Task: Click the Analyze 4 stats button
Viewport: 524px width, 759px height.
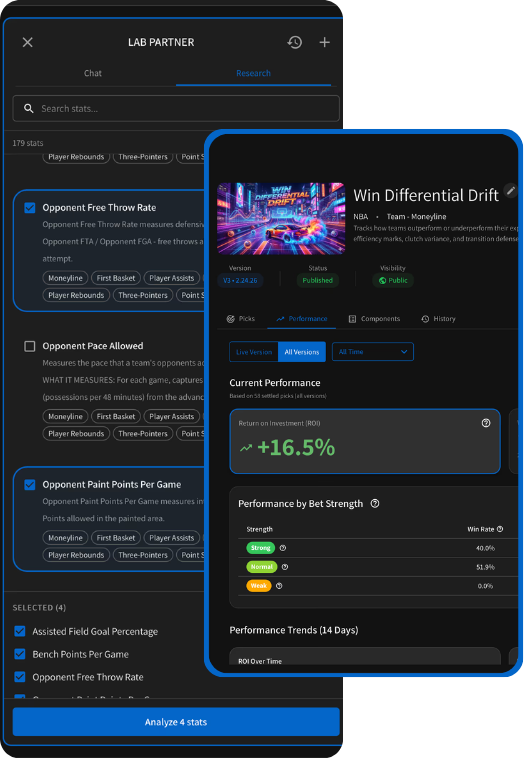Action: [x=176, y=722]
